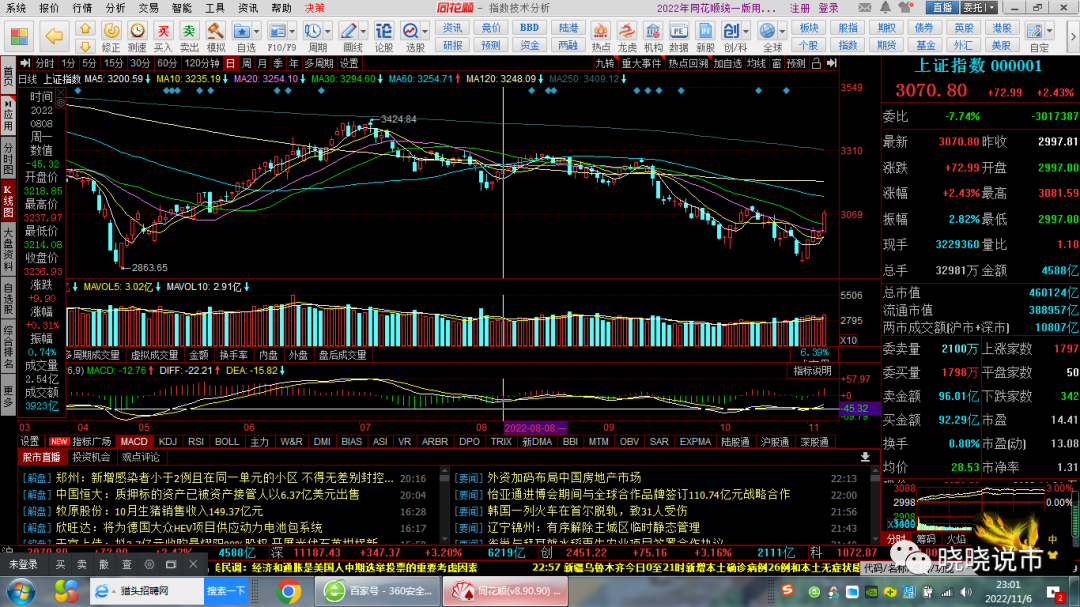
Task: Click the Windows Start button
Action: point(21,592)
